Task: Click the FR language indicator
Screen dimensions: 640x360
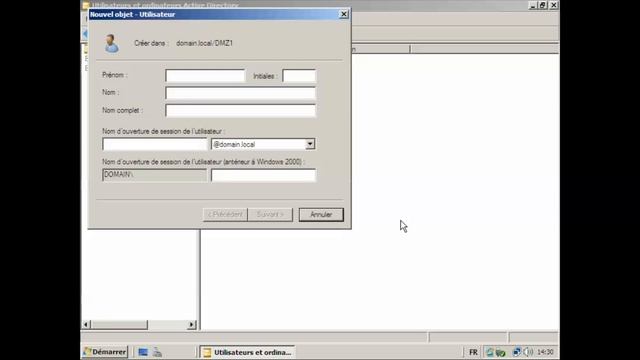Action: coord(473,352)
